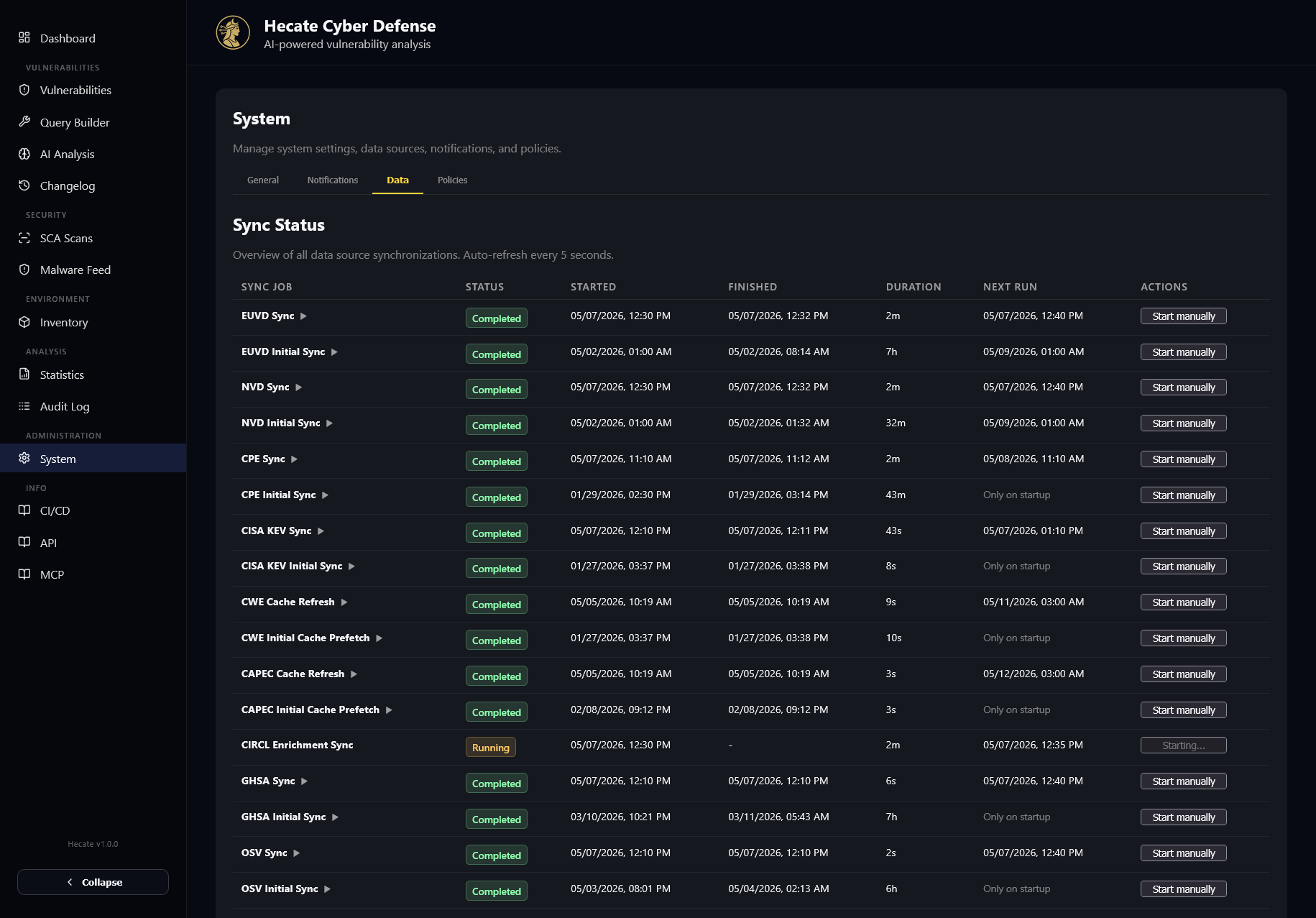
Task: Click the Running status badge
Action: (490, 748)
